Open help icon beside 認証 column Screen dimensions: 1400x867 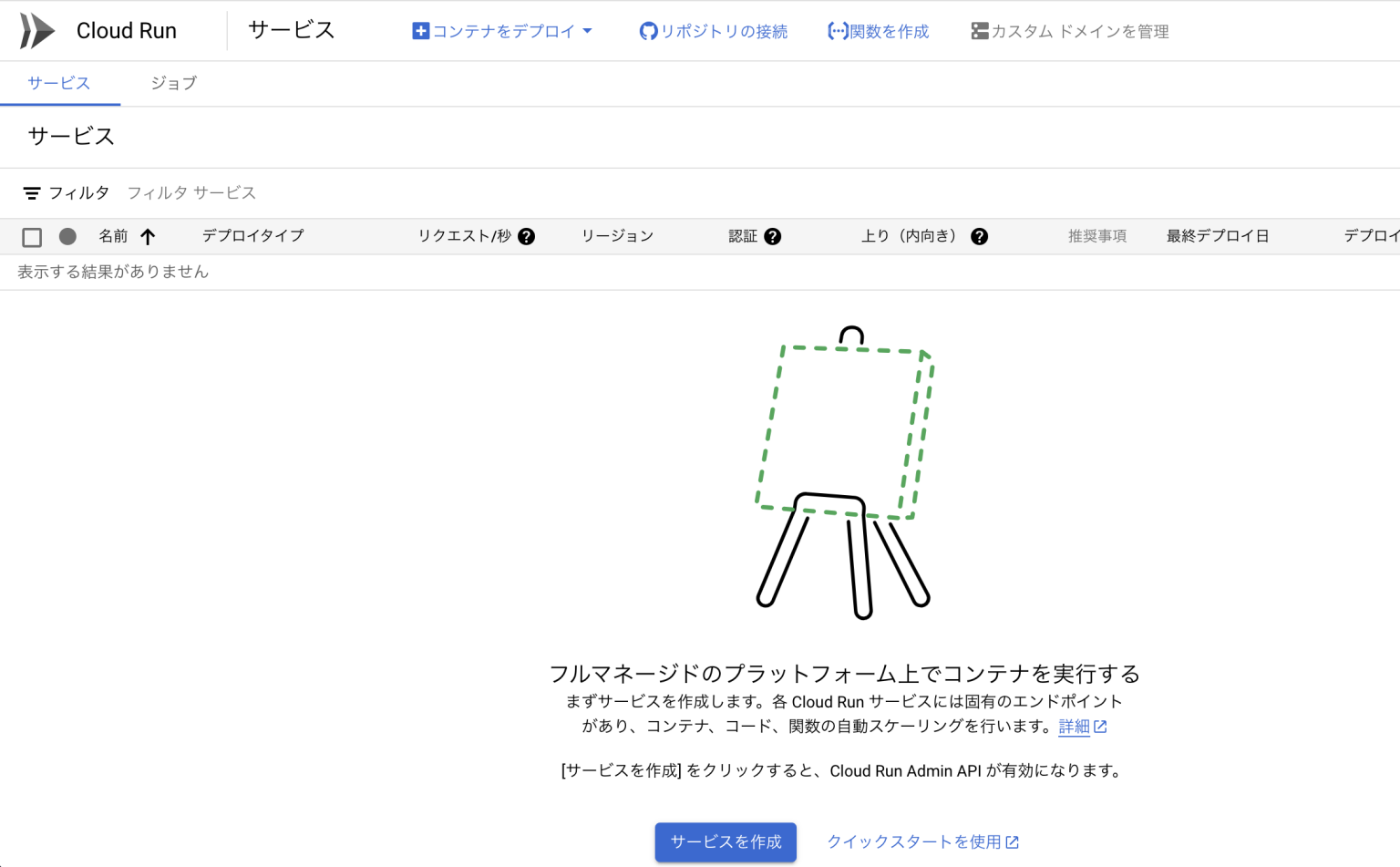click(x=773, y=237)
